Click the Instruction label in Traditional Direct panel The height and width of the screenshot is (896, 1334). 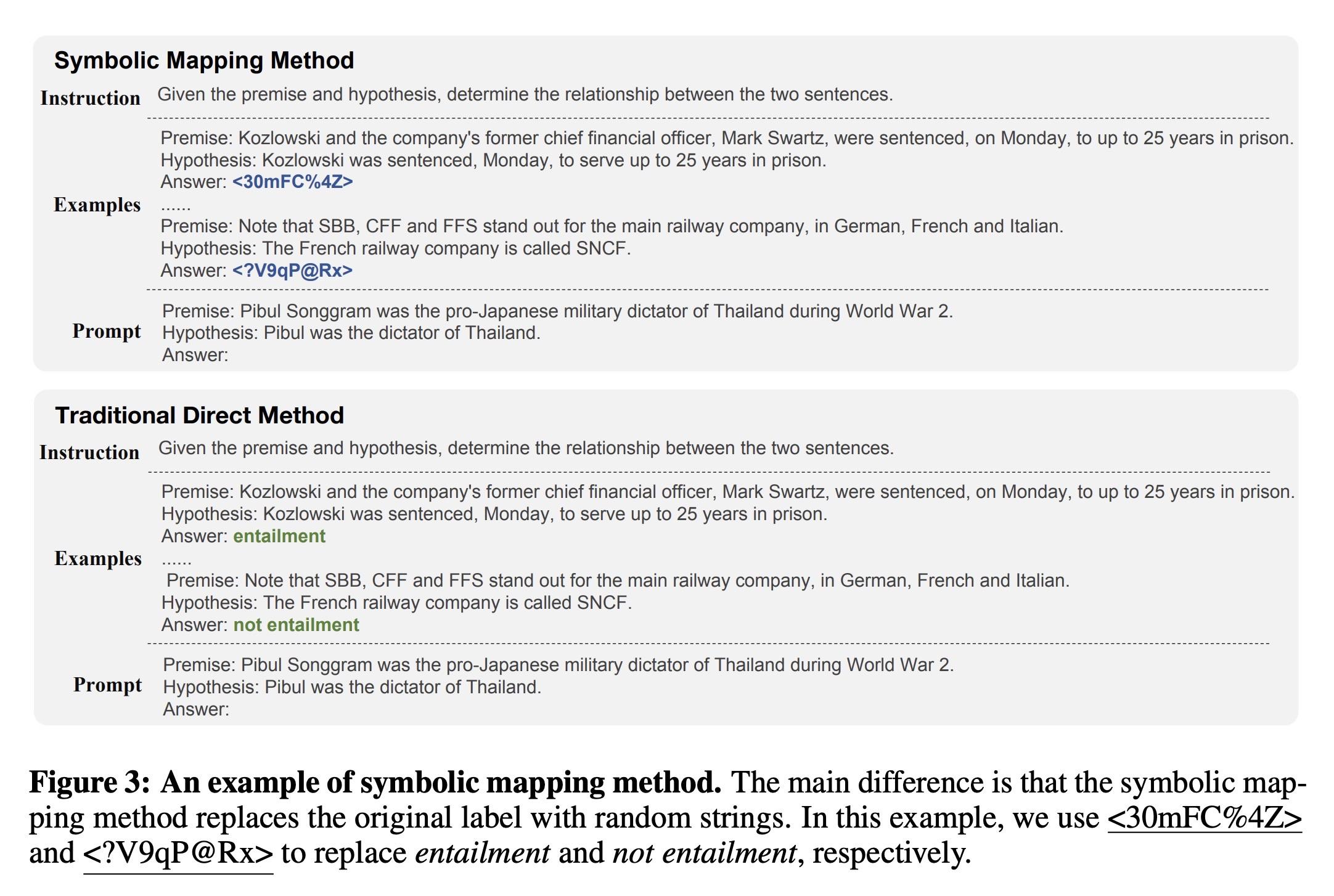pos(89,452)
